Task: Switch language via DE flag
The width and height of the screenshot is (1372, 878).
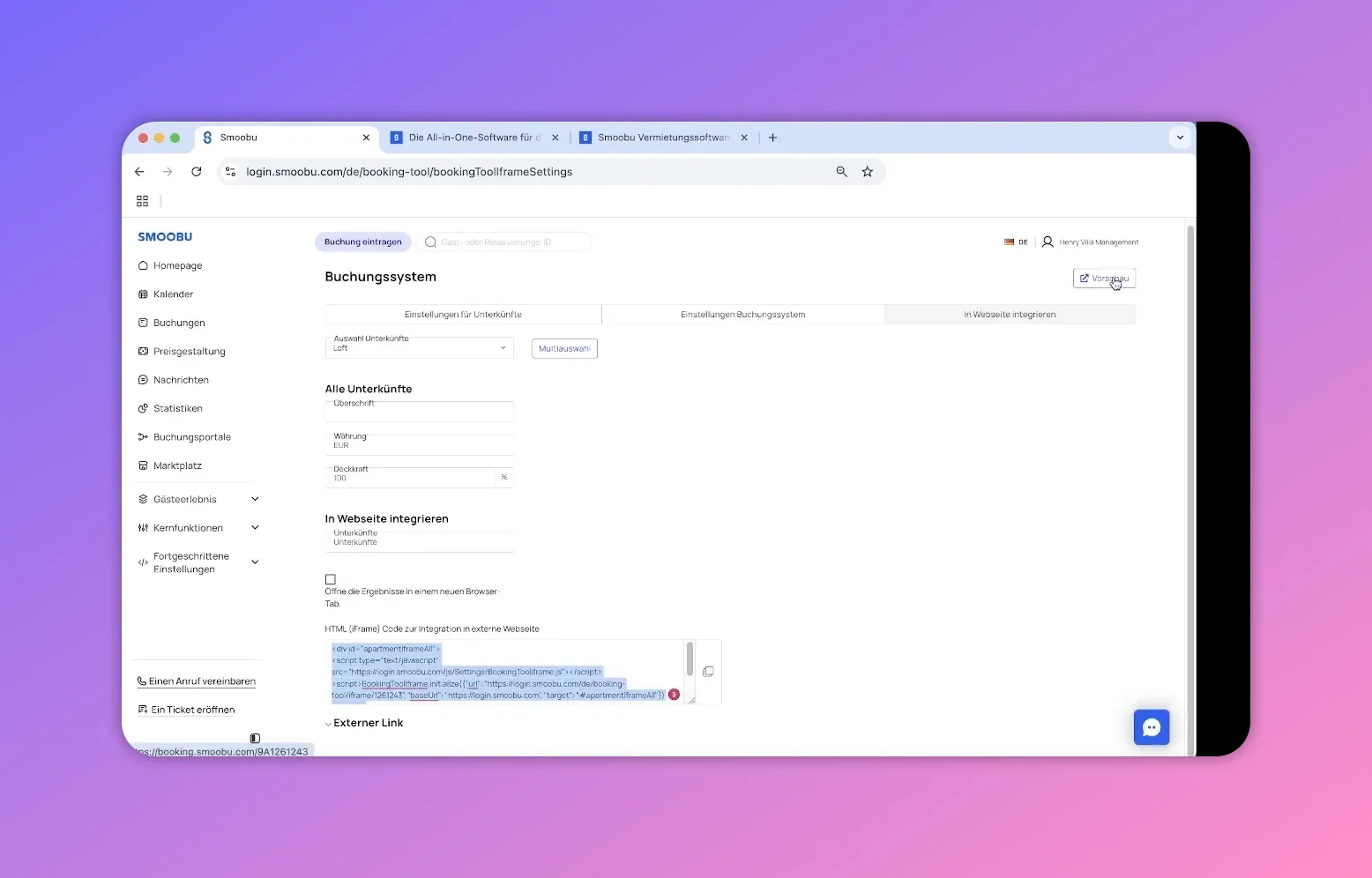Action: point(1016,242)
